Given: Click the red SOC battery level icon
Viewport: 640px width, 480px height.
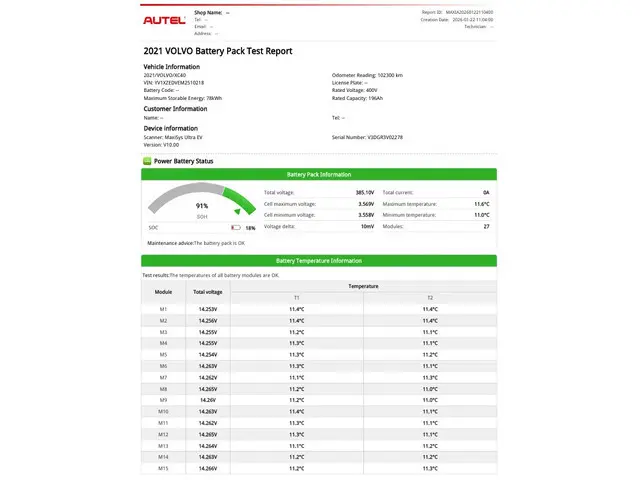Looking at the screenshot, I should [236, 227].
